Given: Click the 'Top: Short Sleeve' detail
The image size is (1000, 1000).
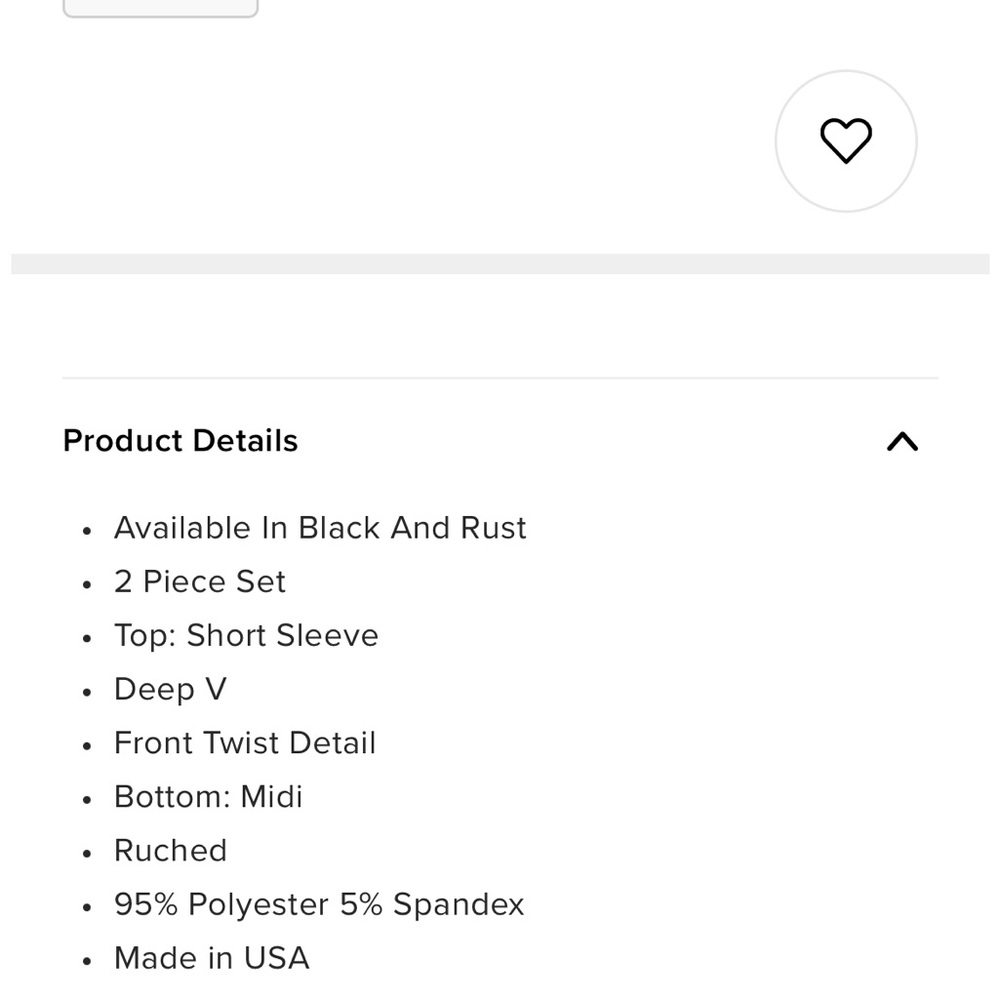Looking at the screenshot, I should click(246, 636).
